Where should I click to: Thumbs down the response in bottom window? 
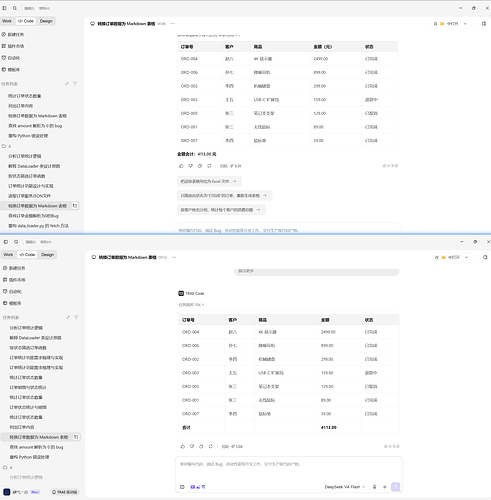tap(192, 446)
